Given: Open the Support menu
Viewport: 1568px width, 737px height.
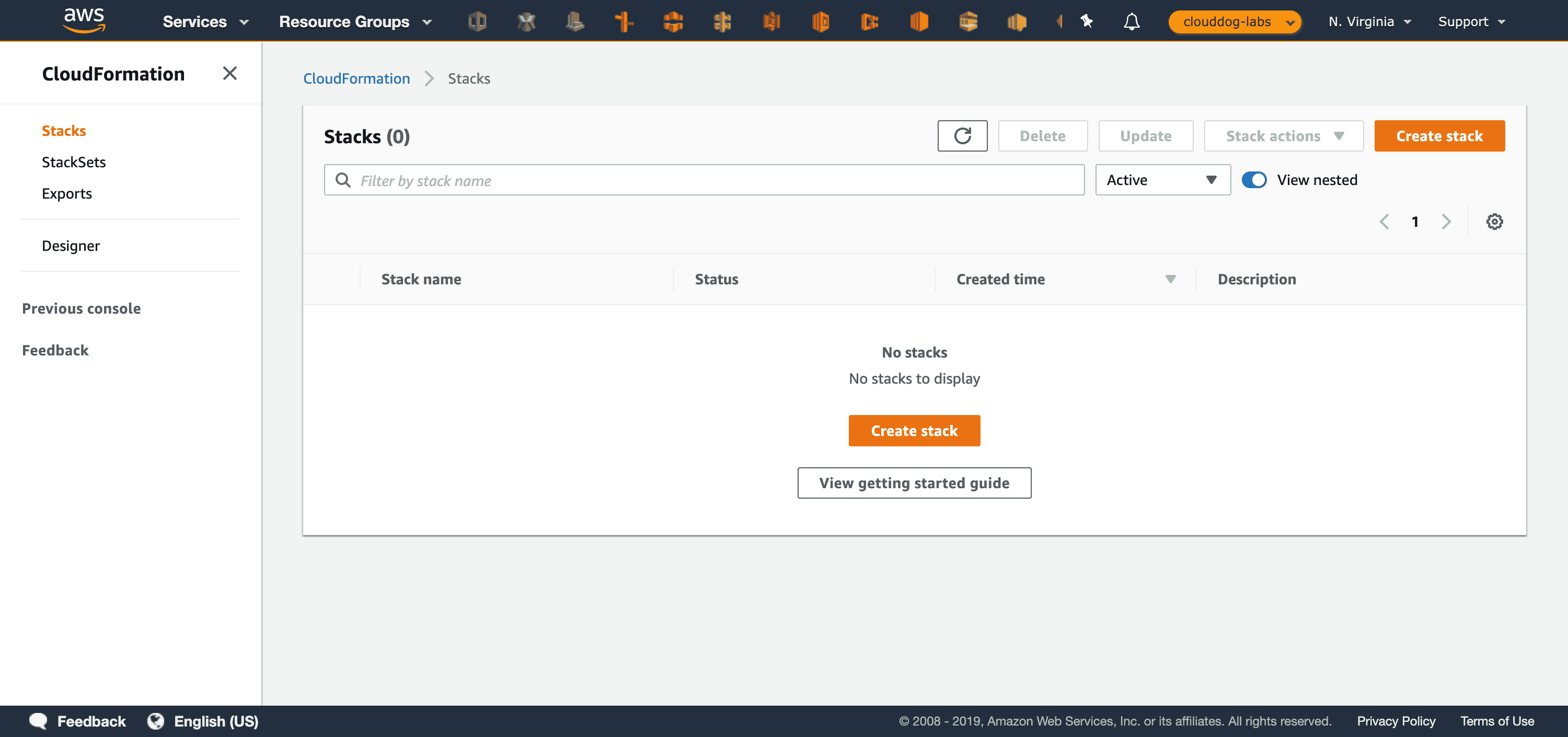Looking at the screenshot, I should click(1471, 21).
